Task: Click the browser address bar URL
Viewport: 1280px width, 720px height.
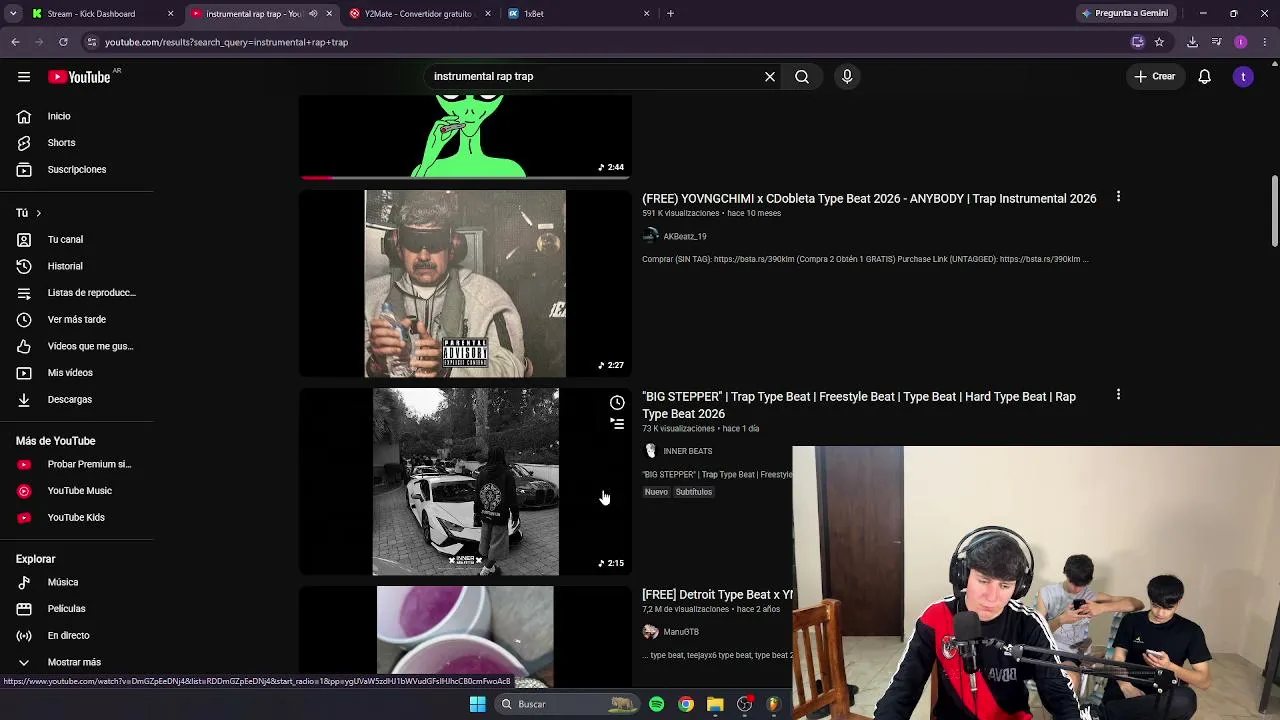Action: 226,42
